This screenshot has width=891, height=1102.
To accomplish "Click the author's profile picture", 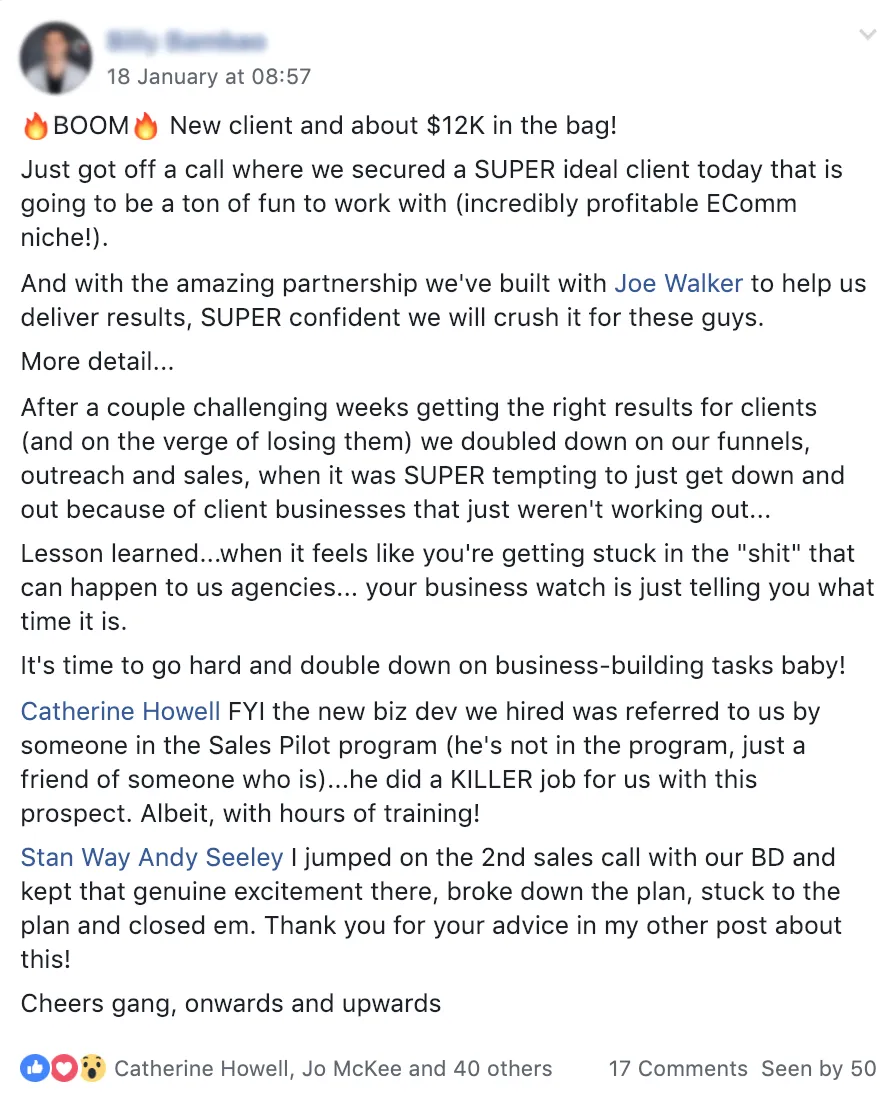I will (56, 58).
